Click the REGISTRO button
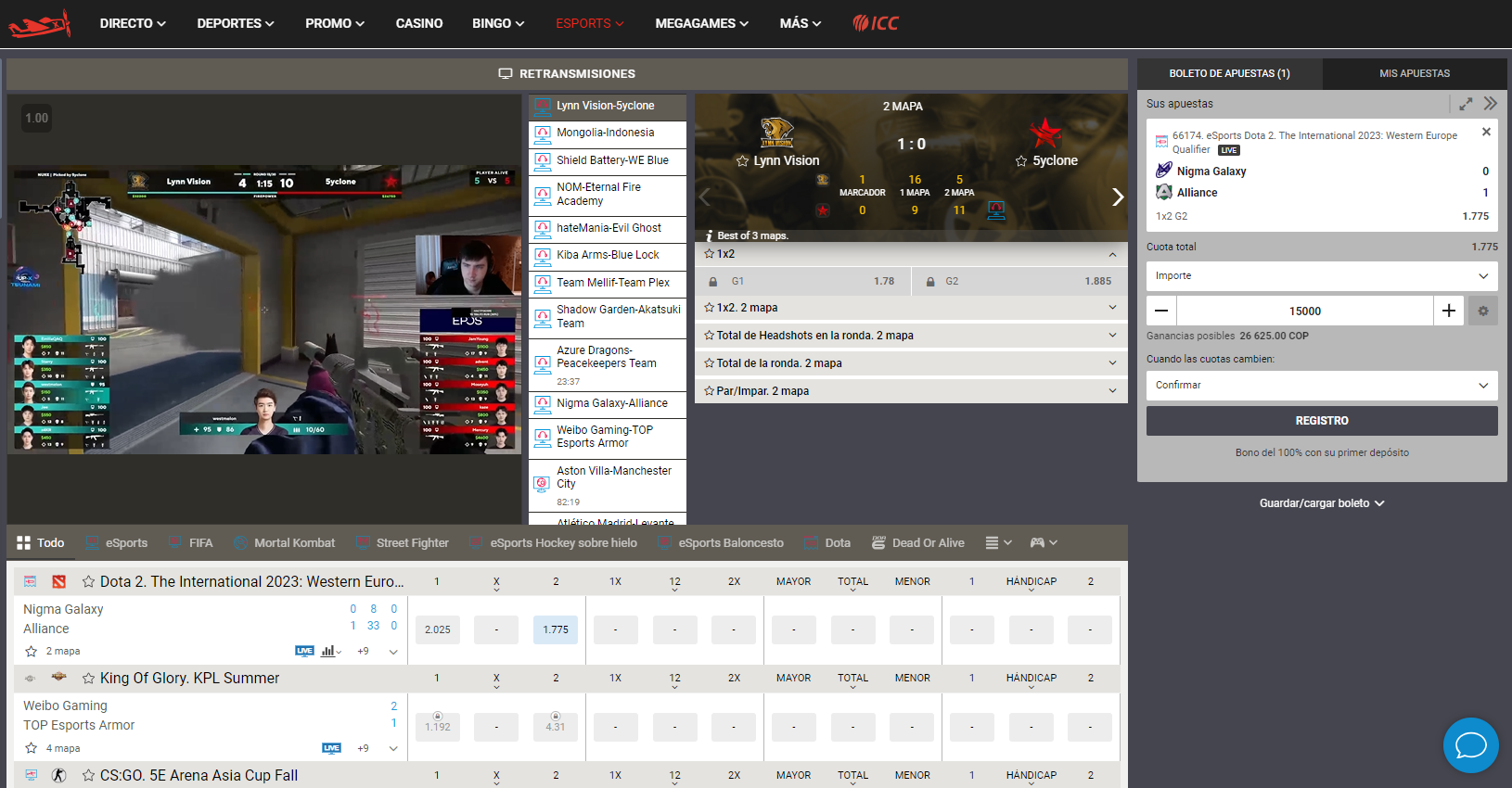This screenshot has width=1512, height=788. coord(1322,421)
